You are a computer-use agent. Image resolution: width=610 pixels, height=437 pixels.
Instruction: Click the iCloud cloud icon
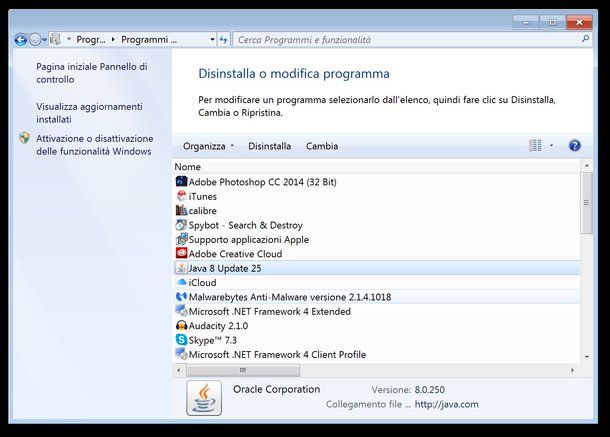tap(181, 282)
